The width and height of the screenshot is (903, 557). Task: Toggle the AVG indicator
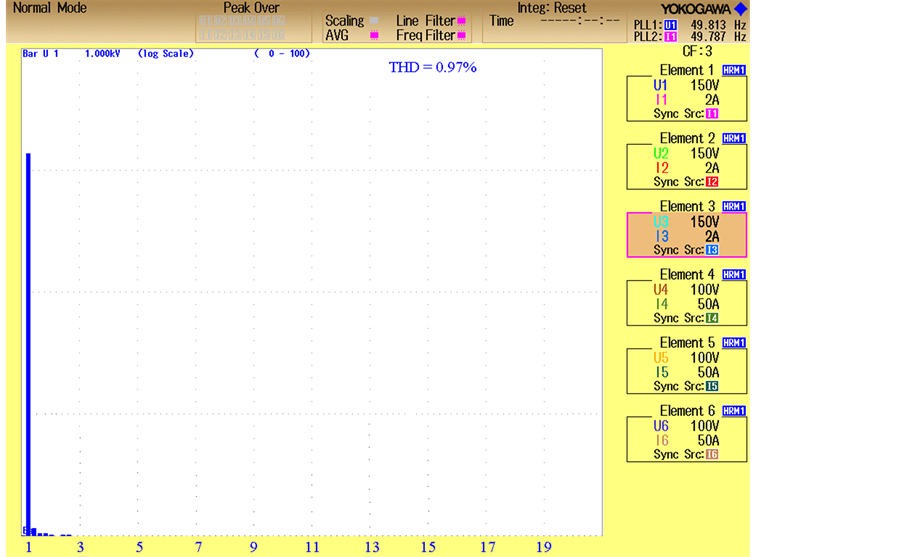374,35
